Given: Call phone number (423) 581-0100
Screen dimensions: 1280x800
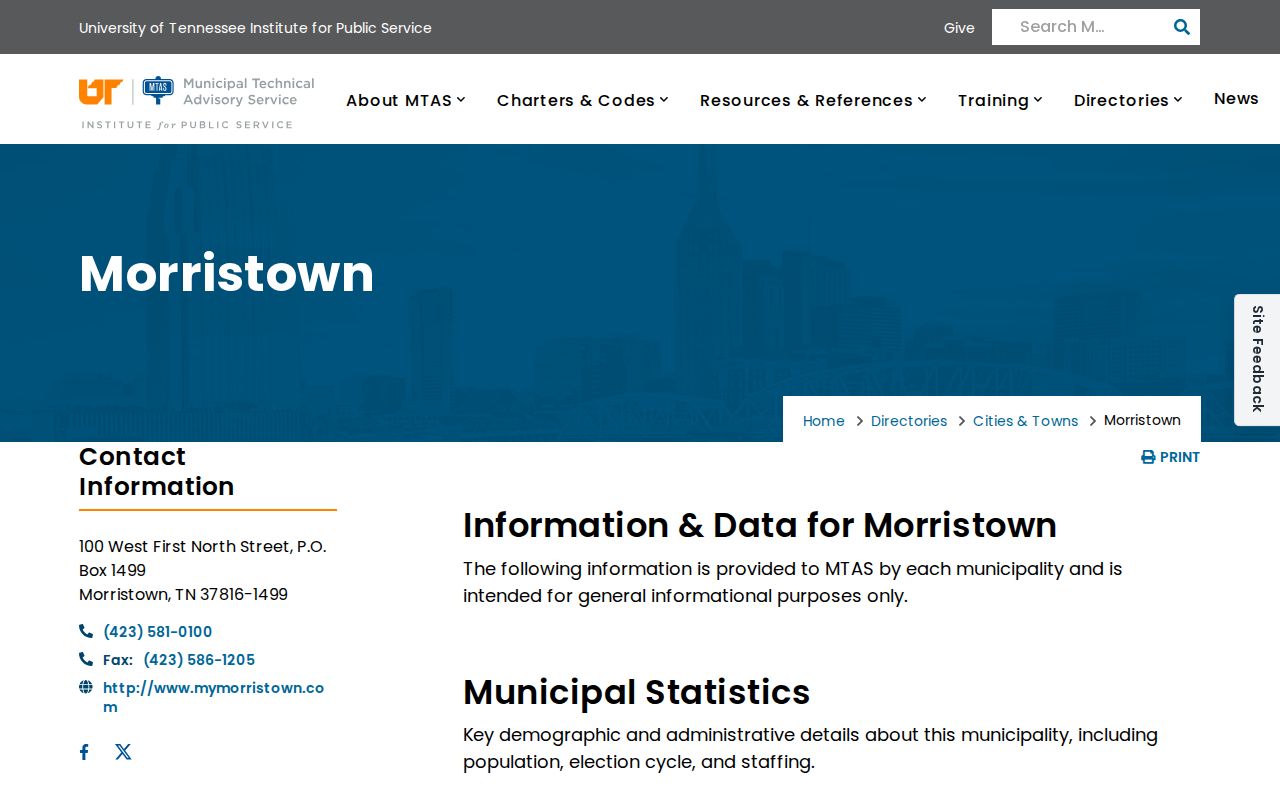Looking at the screenshot, I should (x=158, y=632).
